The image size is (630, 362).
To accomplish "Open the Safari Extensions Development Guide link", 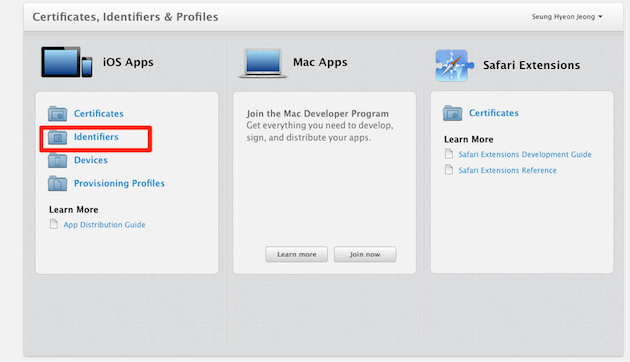I will (525, 154).
